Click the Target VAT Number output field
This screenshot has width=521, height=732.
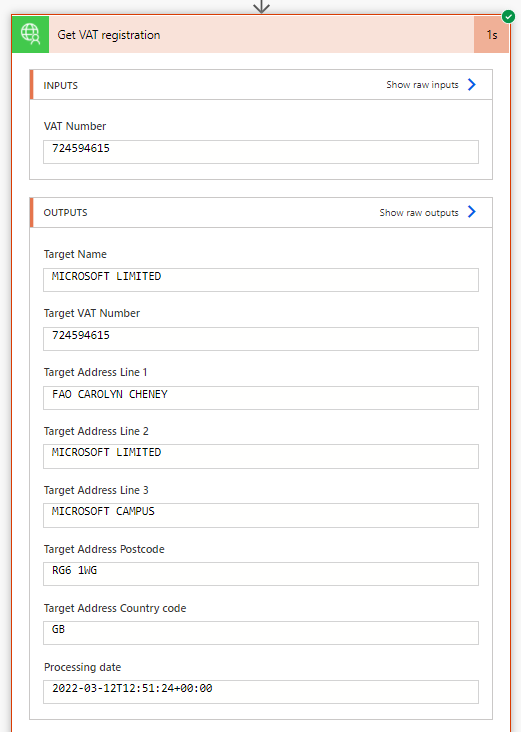point(261,338)
